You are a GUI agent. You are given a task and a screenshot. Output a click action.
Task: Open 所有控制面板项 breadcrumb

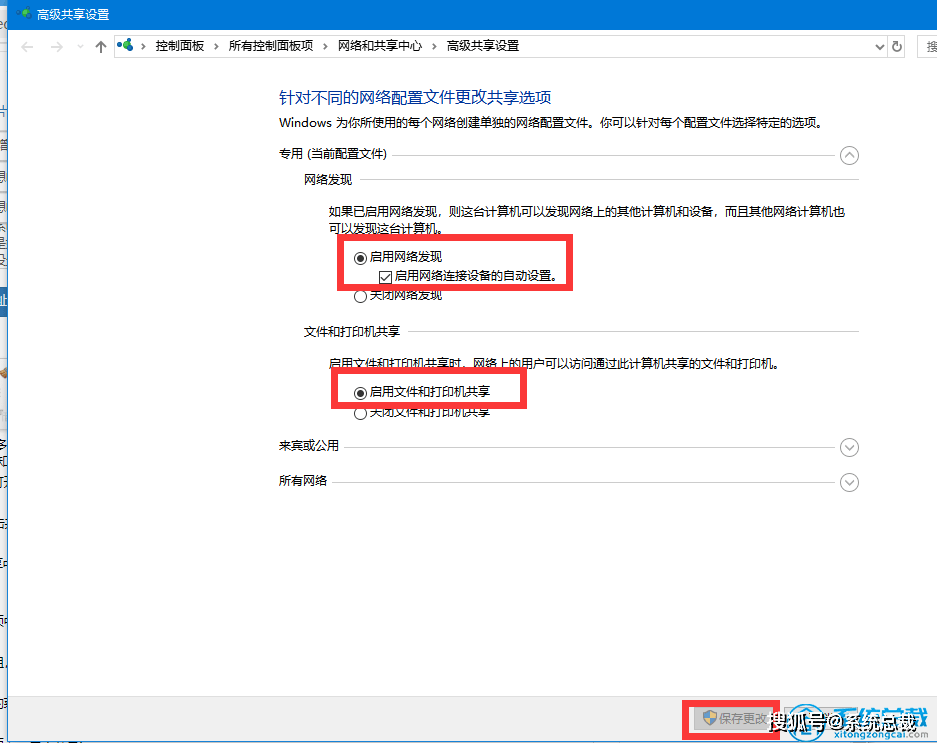click(271, 46)
